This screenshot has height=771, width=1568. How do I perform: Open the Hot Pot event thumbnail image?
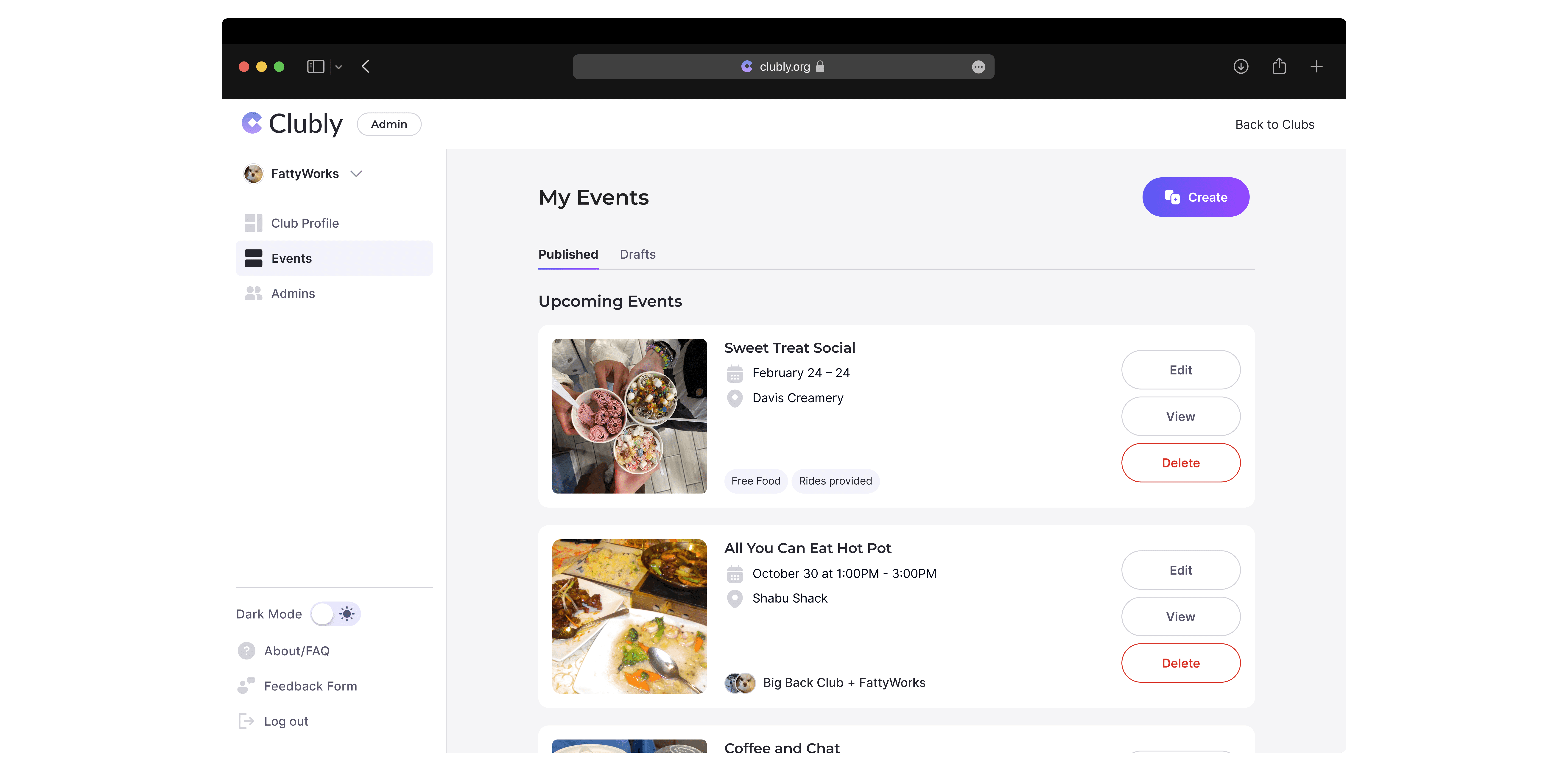pos(629,616)
